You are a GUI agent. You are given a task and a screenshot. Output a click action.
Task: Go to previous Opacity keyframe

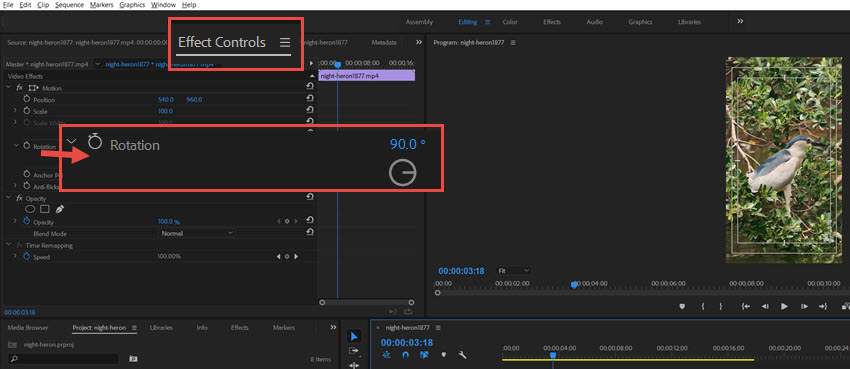click(x=279, y=222)
